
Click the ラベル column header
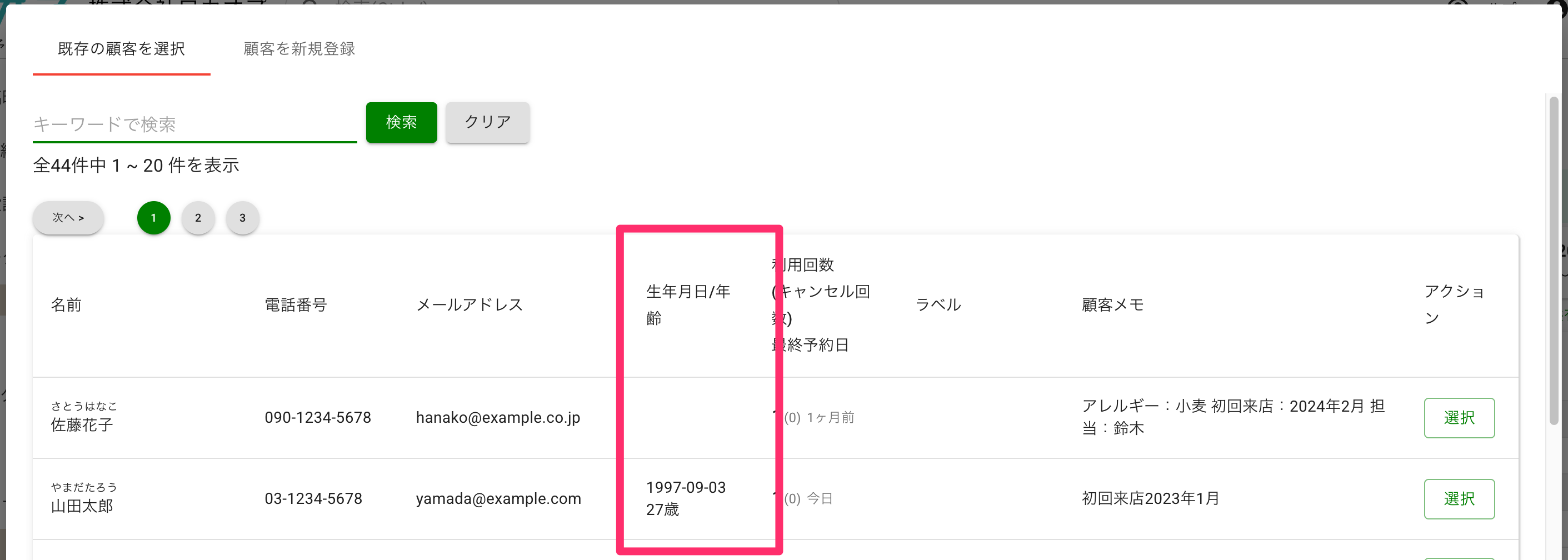[x=938, y=305]
